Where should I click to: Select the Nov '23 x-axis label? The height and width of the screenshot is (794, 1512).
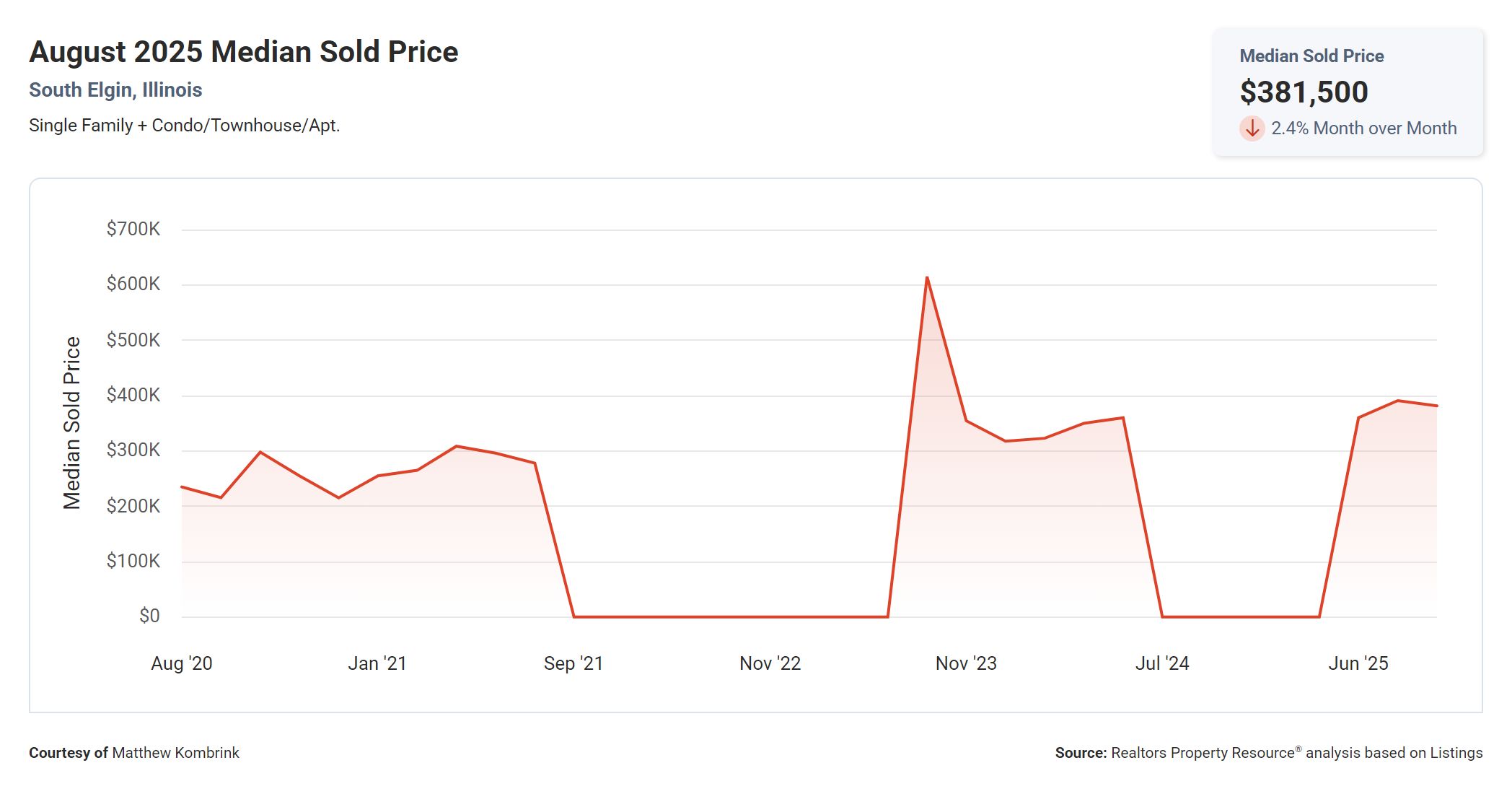point(966,663)
